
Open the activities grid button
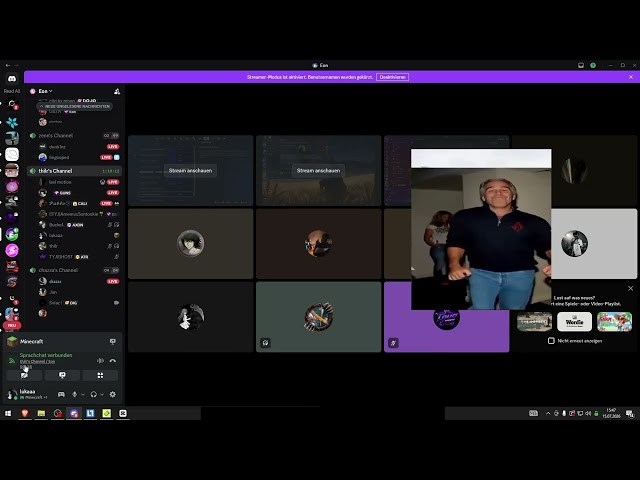[x=100, y=376]
